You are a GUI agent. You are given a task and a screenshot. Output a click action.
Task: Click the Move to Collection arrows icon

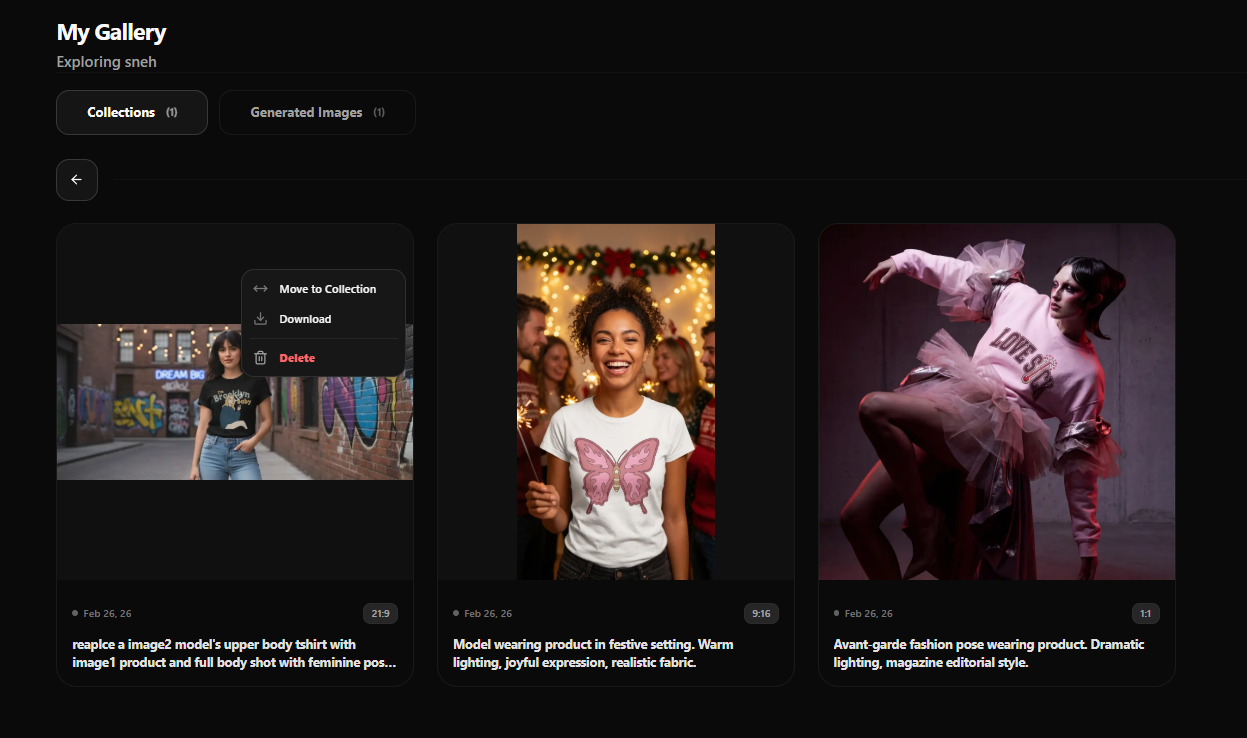pos(260,289)
